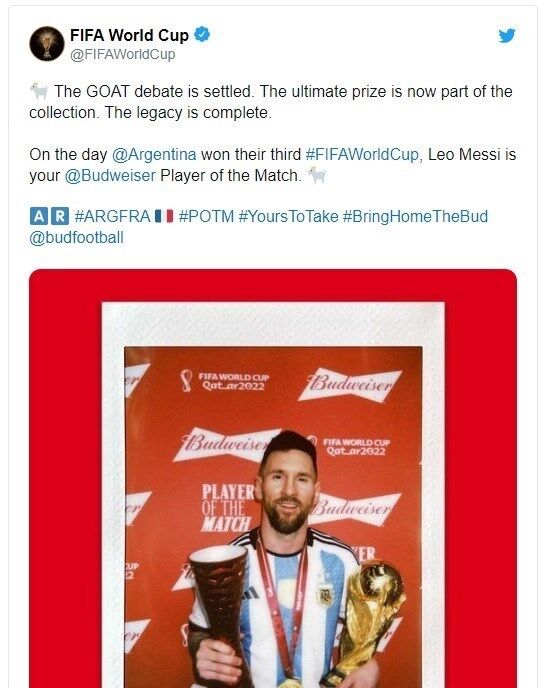Click the goat emoji after 'Player of the Match.'
The height and width of the screenshot is (688, 541).
(317, 176)
